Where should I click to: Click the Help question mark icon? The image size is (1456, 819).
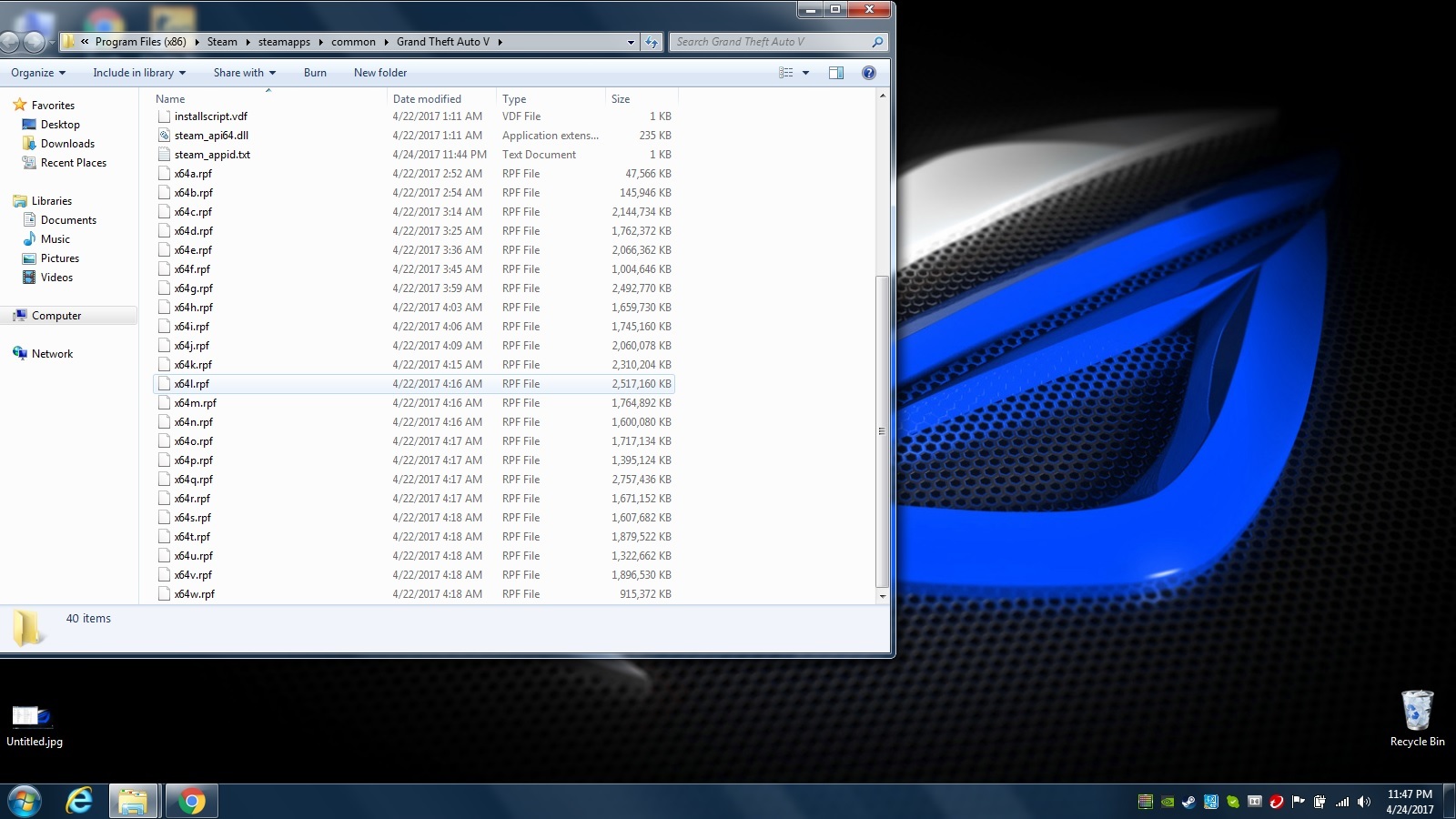869,73
